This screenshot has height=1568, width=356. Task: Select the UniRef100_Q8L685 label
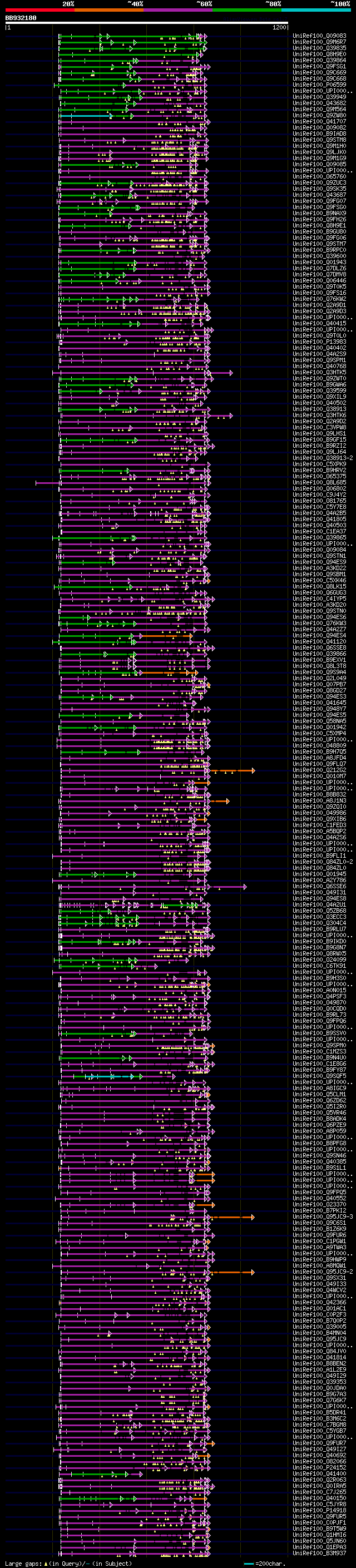pyautogui.click(x=319, y=483)
